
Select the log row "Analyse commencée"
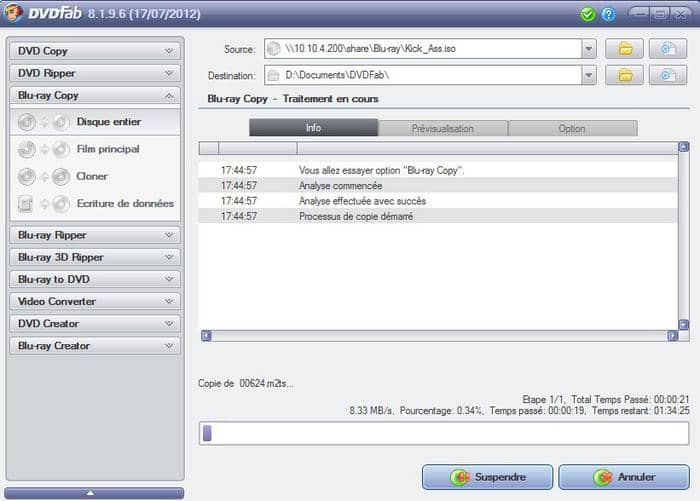[438, 185]
